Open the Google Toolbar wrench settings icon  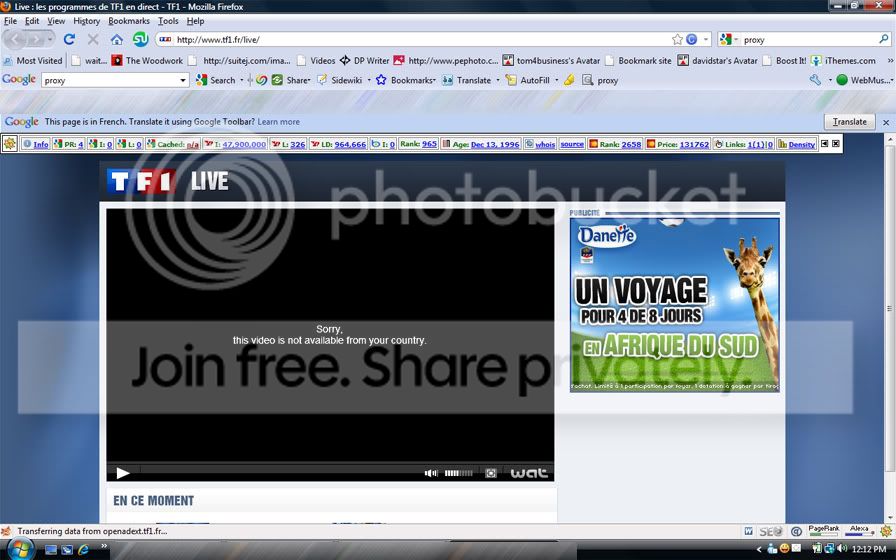(x=815, y=80)
